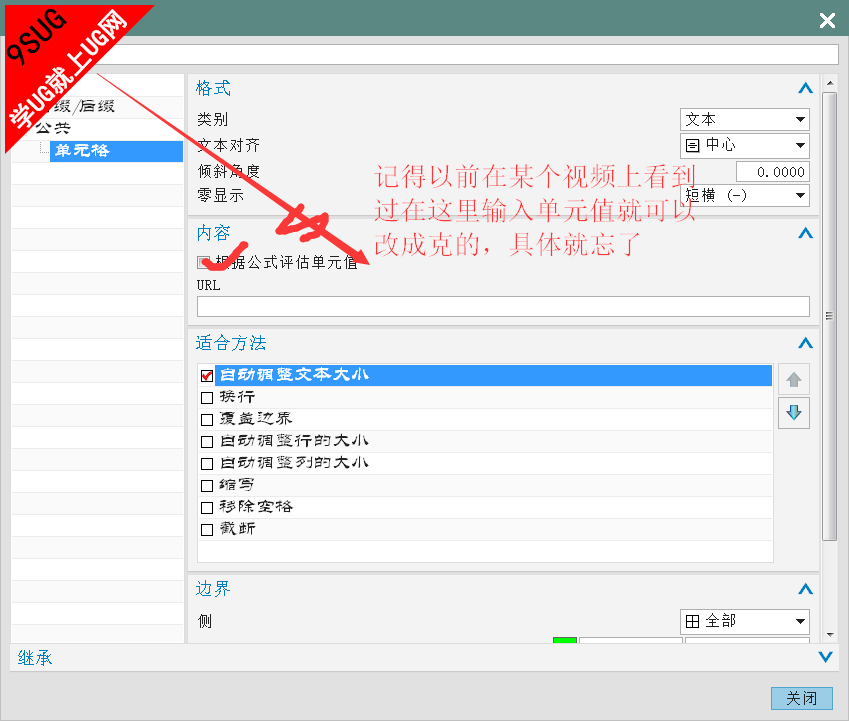Select the 覆盖边界 list row text

256,419
